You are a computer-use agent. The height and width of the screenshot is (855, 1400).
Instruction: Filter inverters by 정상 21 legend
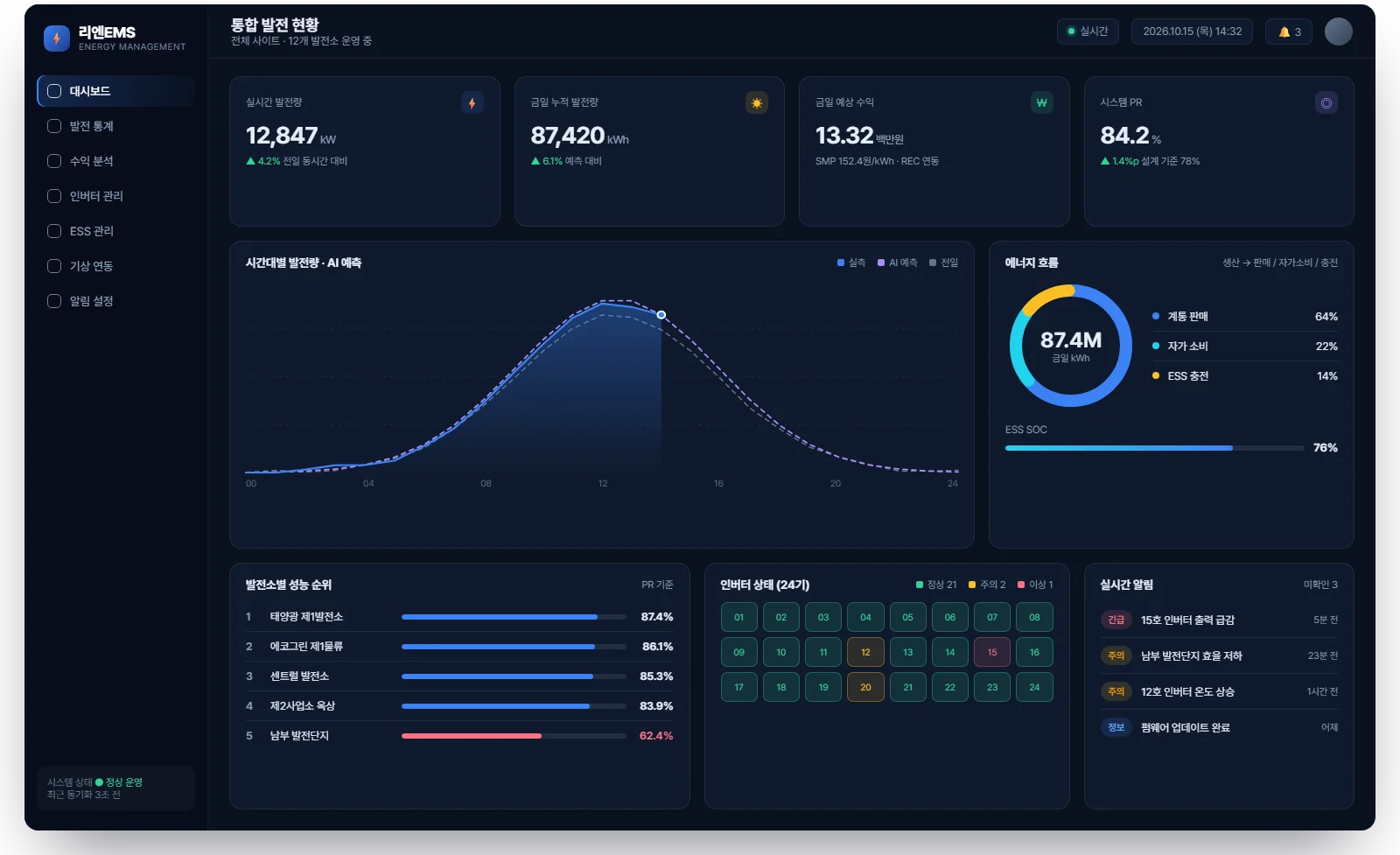point(936,585)
